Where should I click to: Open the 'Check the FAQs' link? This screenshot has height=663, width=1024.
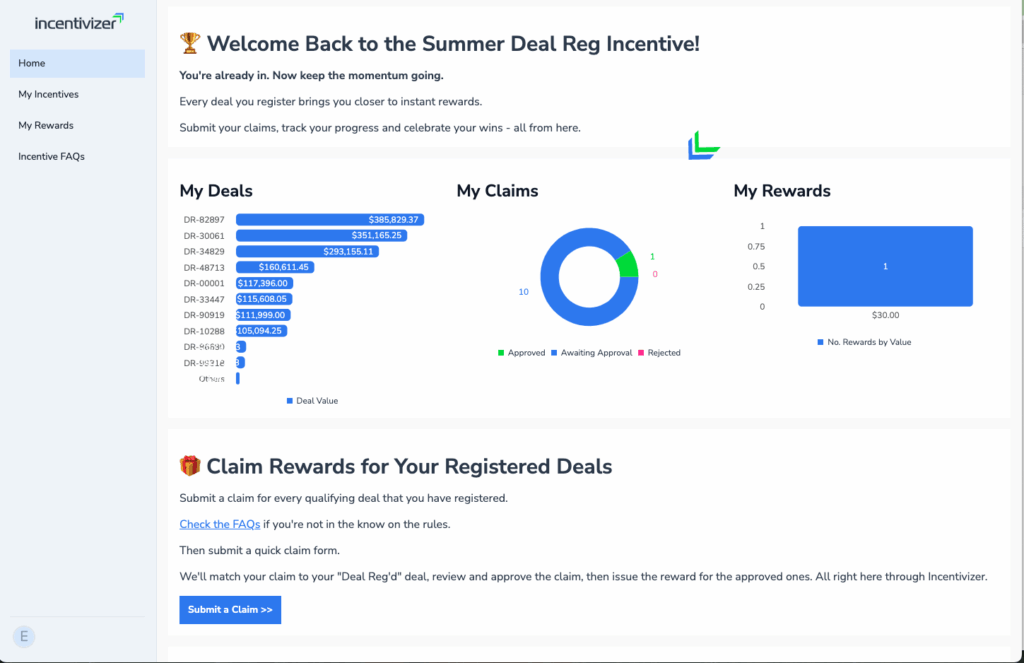coord(219,524)
